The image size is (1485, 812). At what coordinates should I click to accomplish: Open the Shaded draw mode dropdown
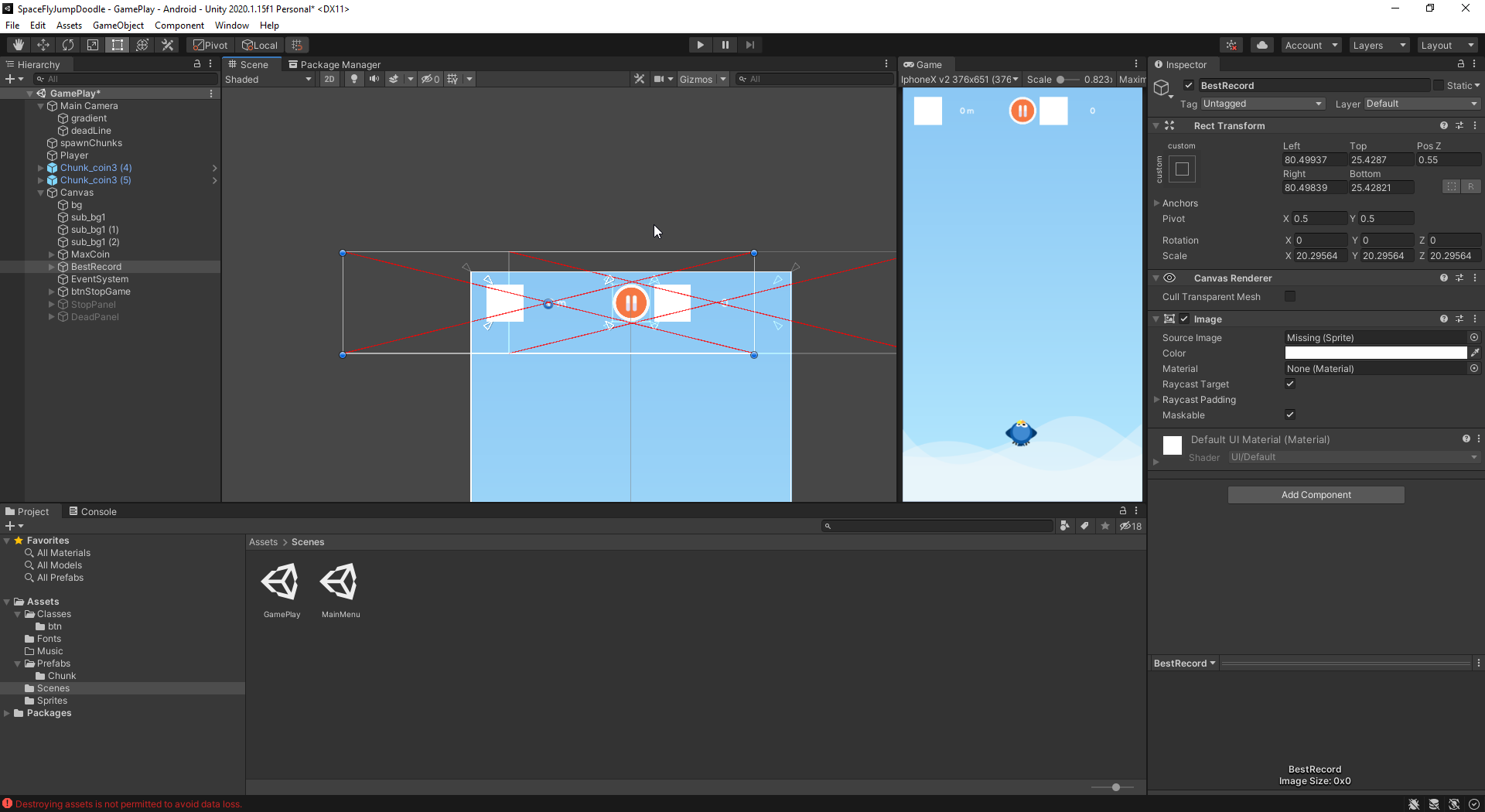(268, 79)
